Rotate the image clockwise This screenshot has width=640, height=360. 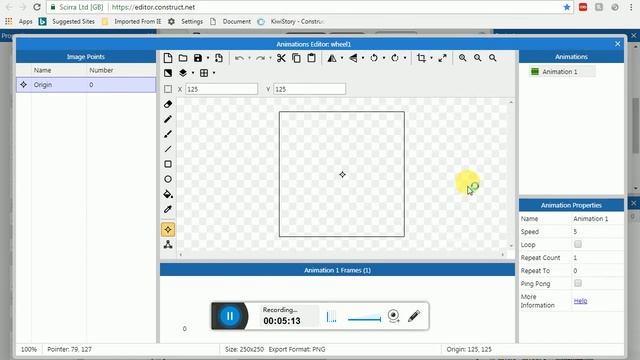pos(395,58)
